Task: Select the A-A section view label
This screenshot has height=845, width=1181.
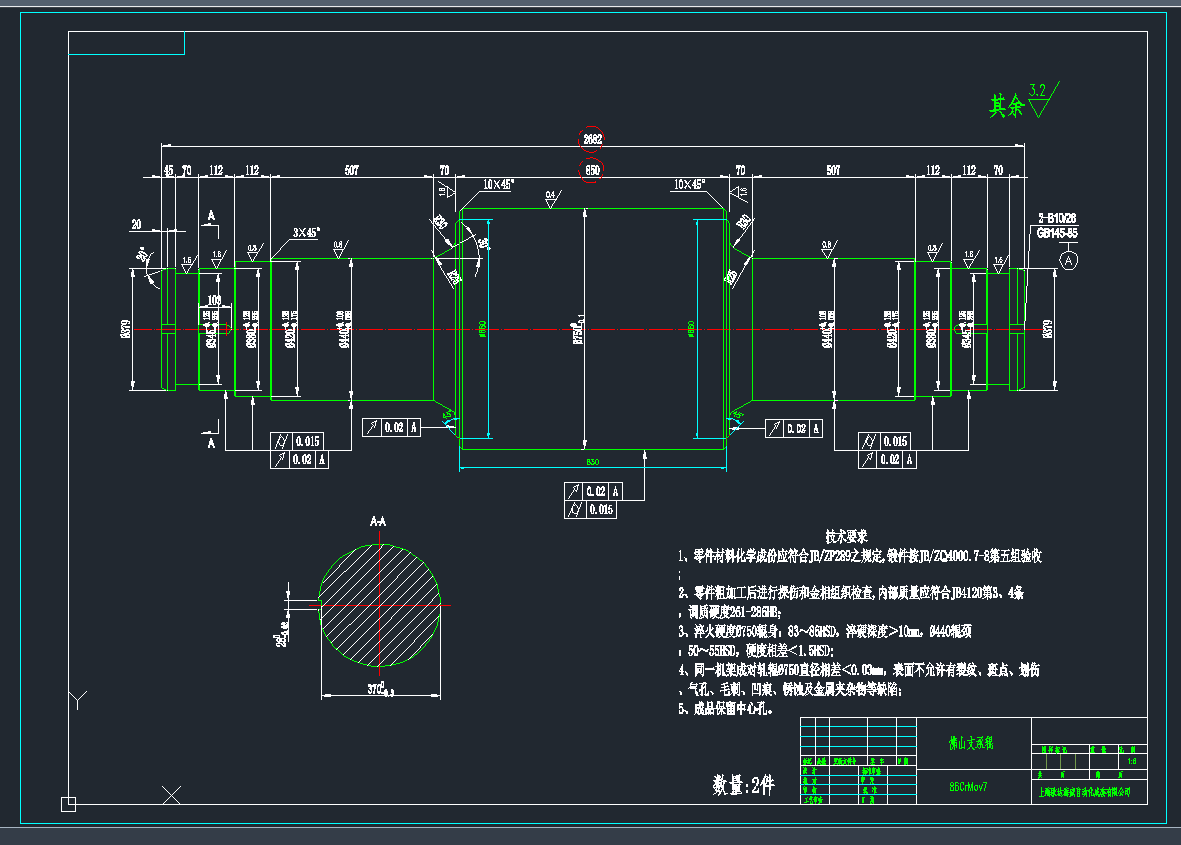Action: pyautogui.click(x=379, y=522)
